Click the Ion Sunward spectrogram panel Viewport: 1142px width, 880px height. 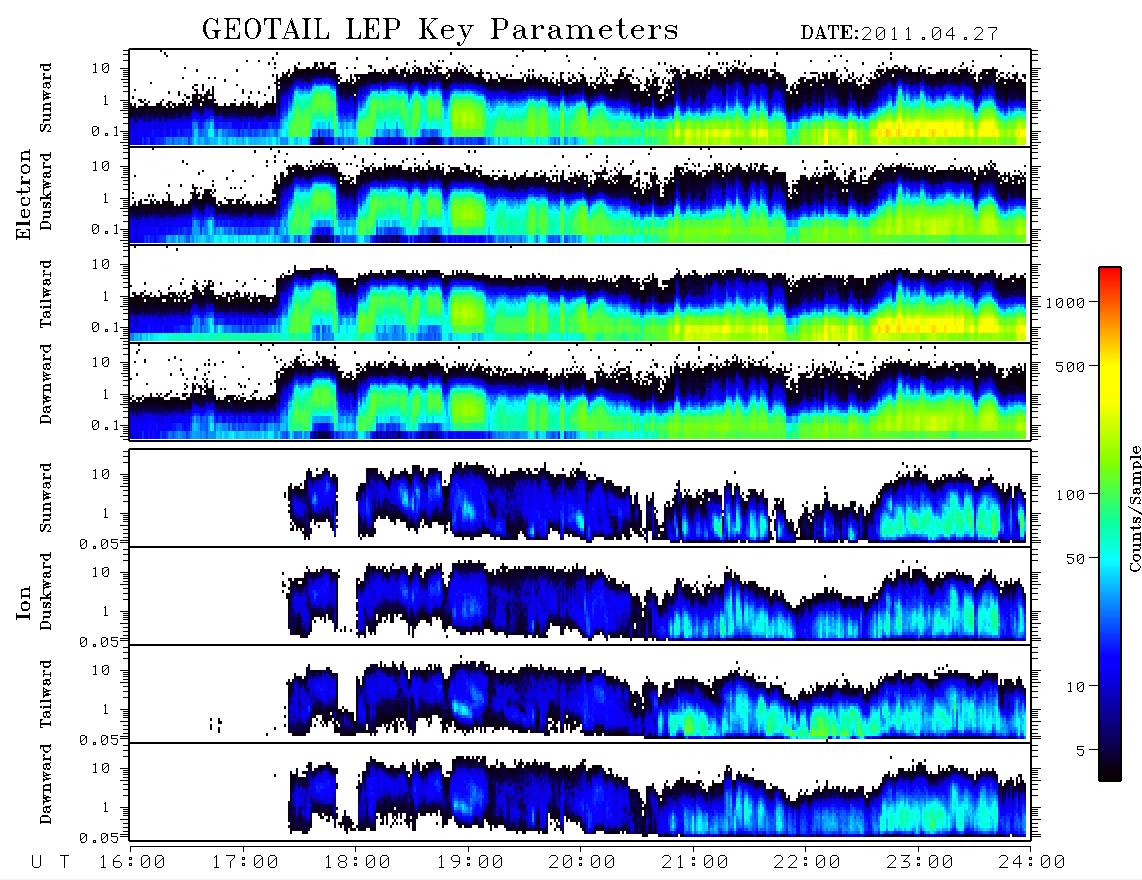pos(580,498)
